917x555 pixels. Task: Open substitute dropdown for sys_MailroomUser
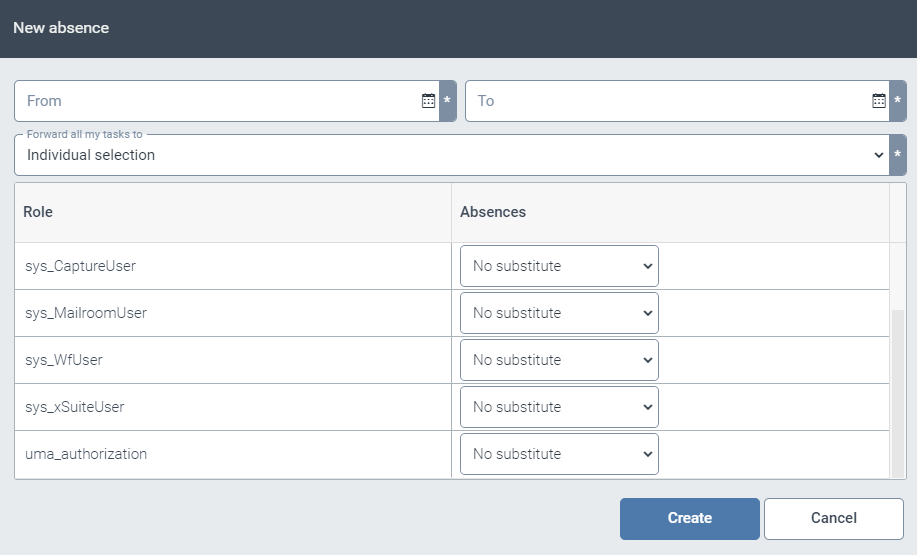[x=559, y=313]
